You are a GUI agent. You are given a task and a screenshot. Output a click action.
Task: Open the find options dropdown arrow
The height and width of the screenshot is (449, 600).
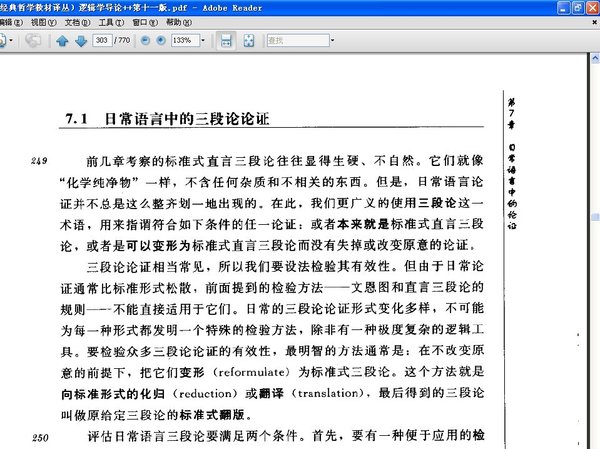(x=333, y=40)
